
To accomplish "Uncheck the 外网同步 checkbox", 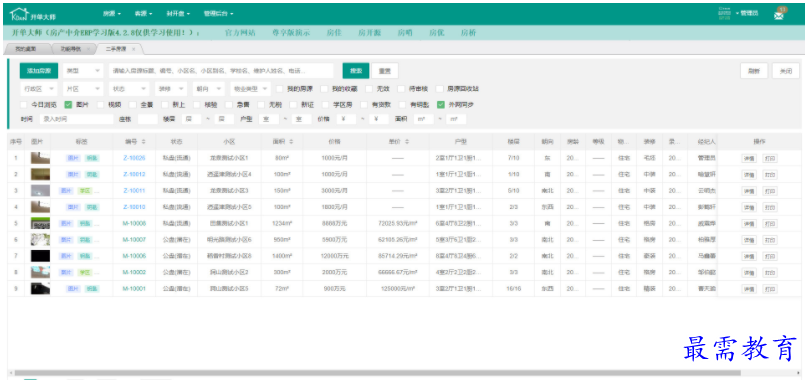I will 440,105.
